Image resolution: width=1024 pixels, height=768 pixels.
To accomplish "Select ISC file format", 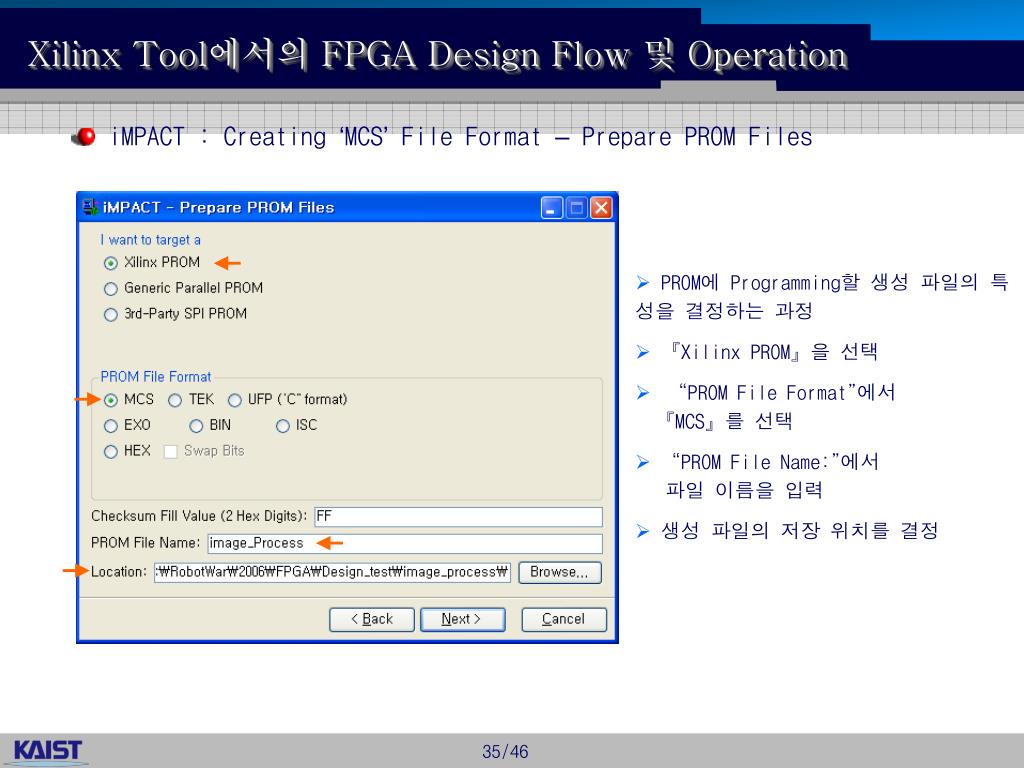I will click(282, 426).
